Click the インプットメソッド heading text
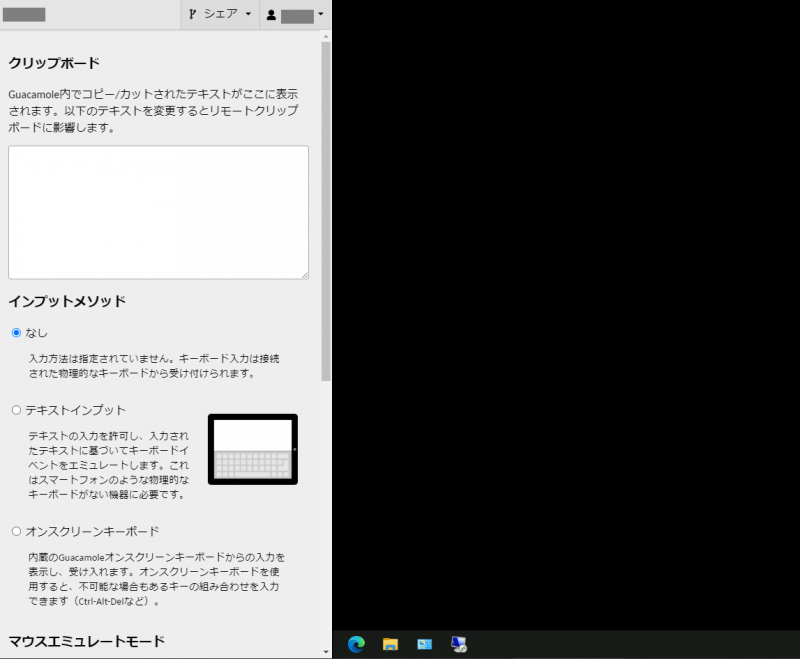Screen dimensions: 800x659 pyautogui.click(x=67, y=301)
